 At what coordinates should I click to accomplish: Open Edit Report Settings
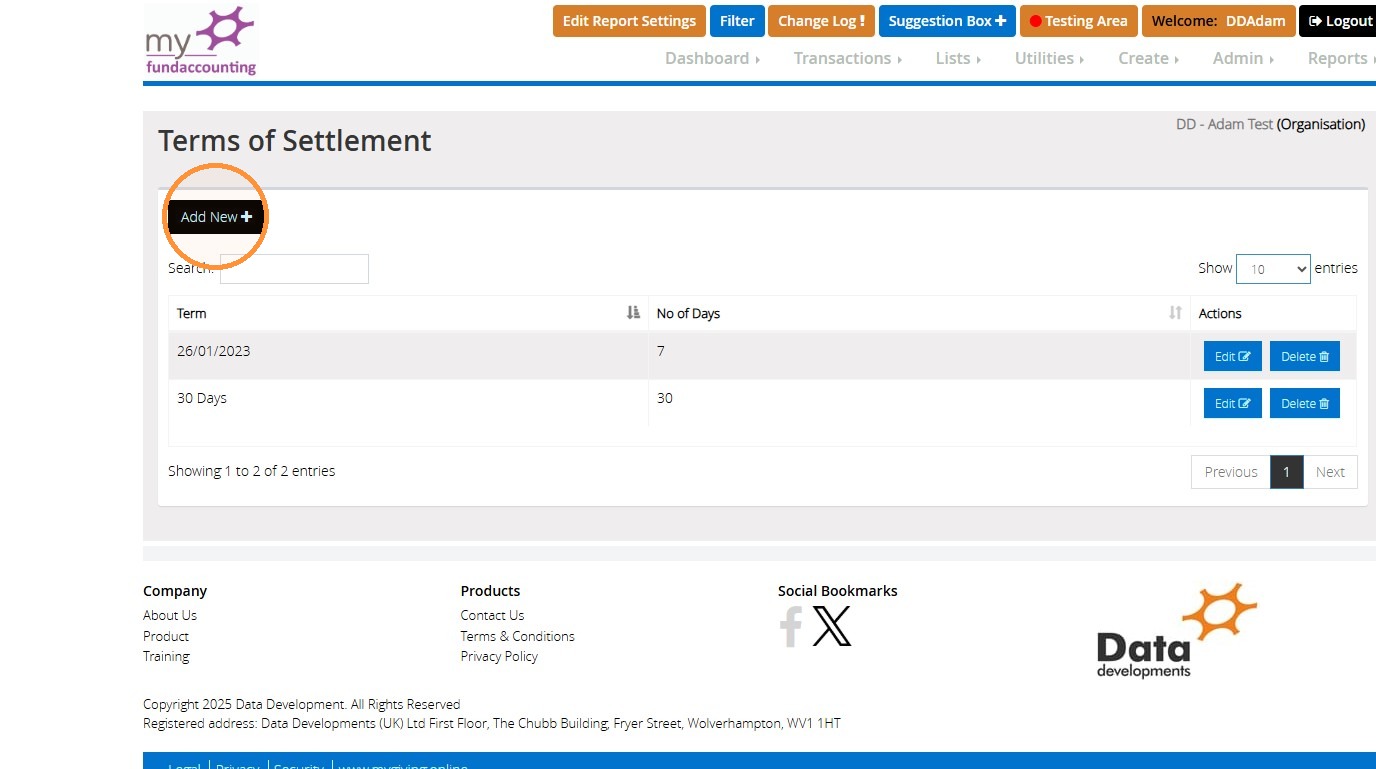629,21
